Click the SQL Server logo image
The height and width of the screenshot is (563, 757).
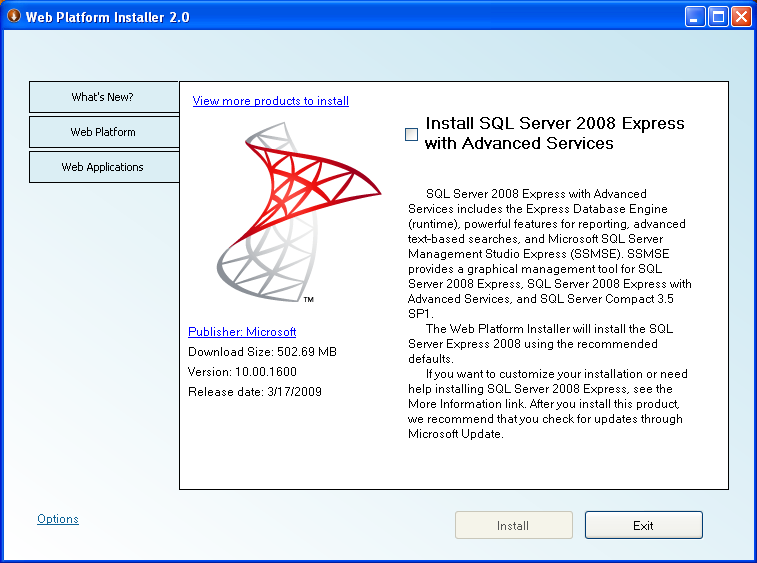point(298,212)
